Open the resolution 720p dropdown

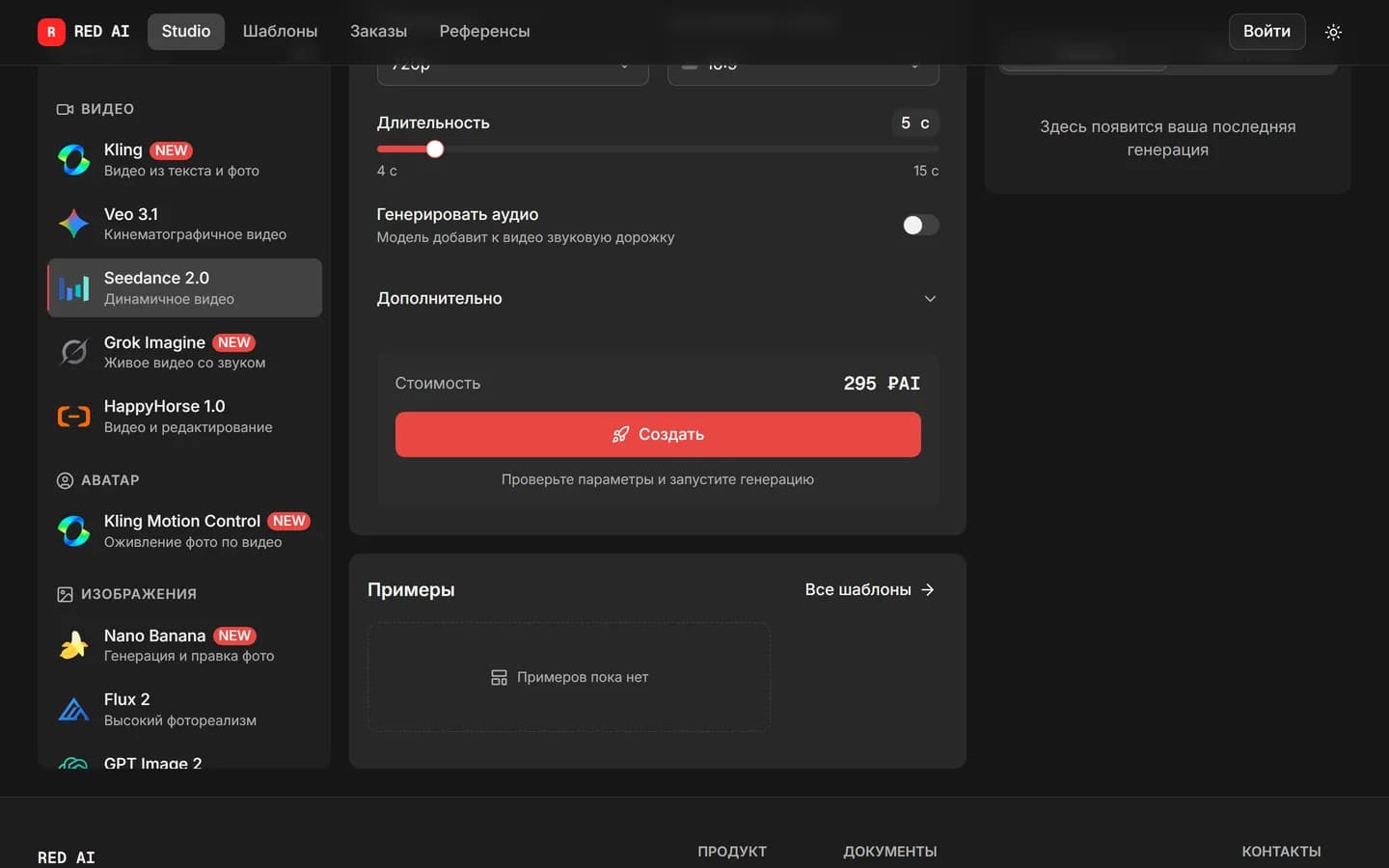tap(512, 73)
